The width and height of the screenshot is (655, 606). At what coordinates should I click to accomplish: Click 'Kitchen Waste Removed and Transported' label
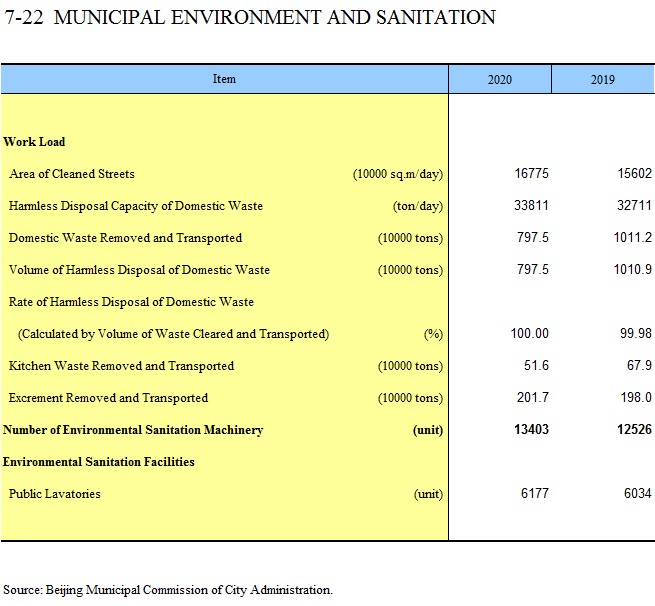(121, 366)
